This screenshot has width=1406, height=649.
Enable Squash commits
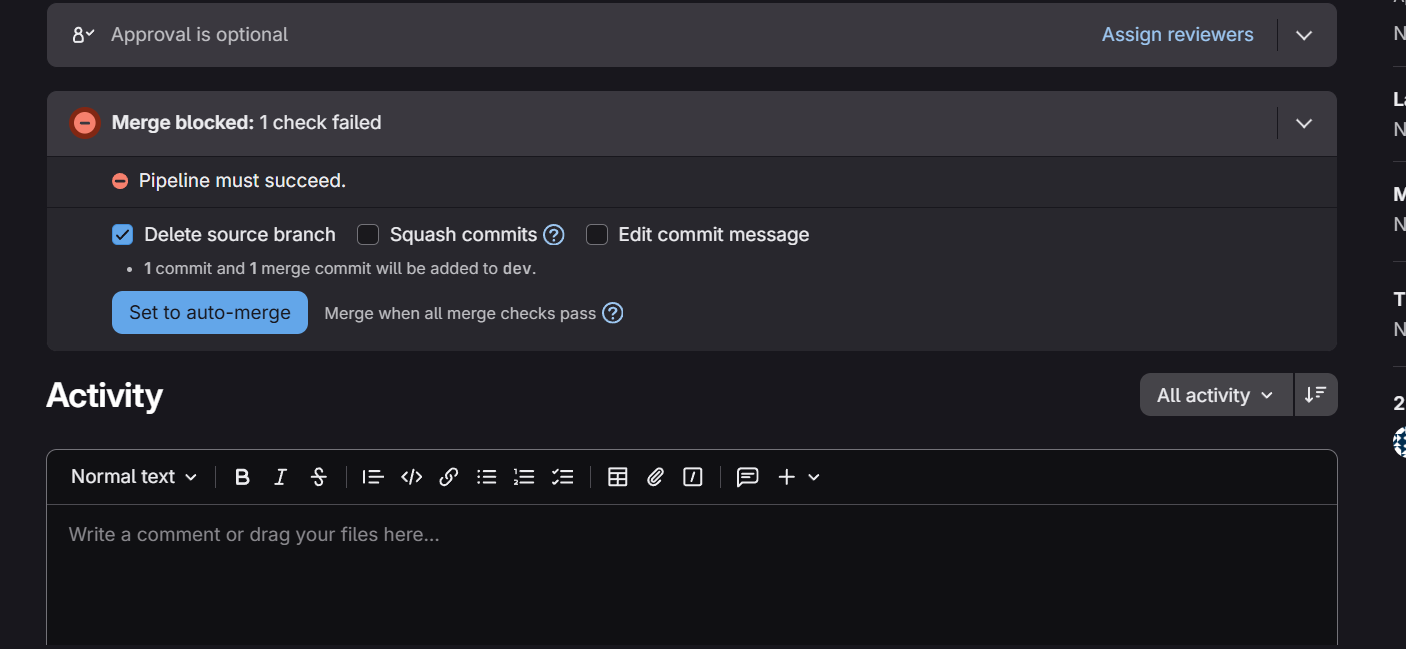pos(368,234)
